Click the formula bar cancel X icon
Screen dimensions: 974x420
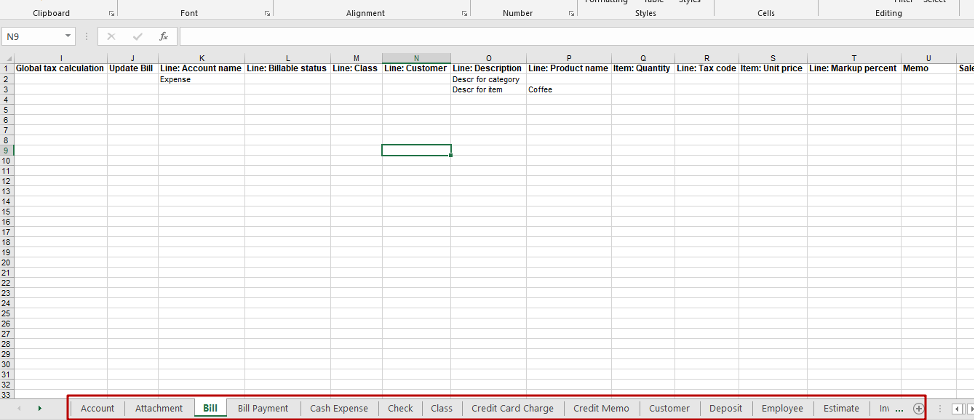(111, 37)
